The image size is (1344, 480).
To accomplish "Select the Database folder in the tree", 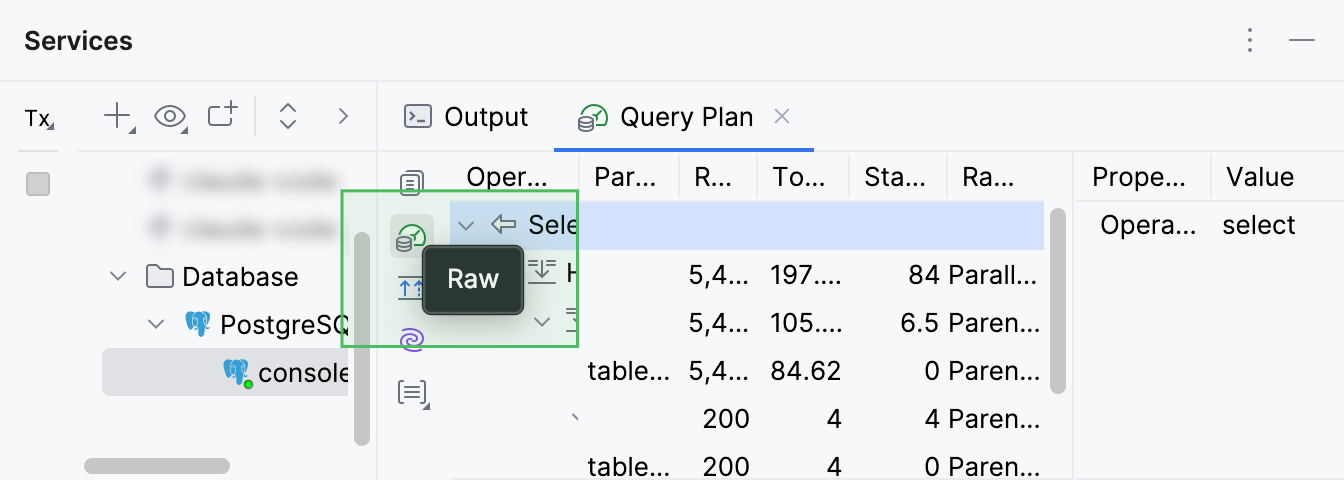I will pyautogui.click(x=222, y=276).
